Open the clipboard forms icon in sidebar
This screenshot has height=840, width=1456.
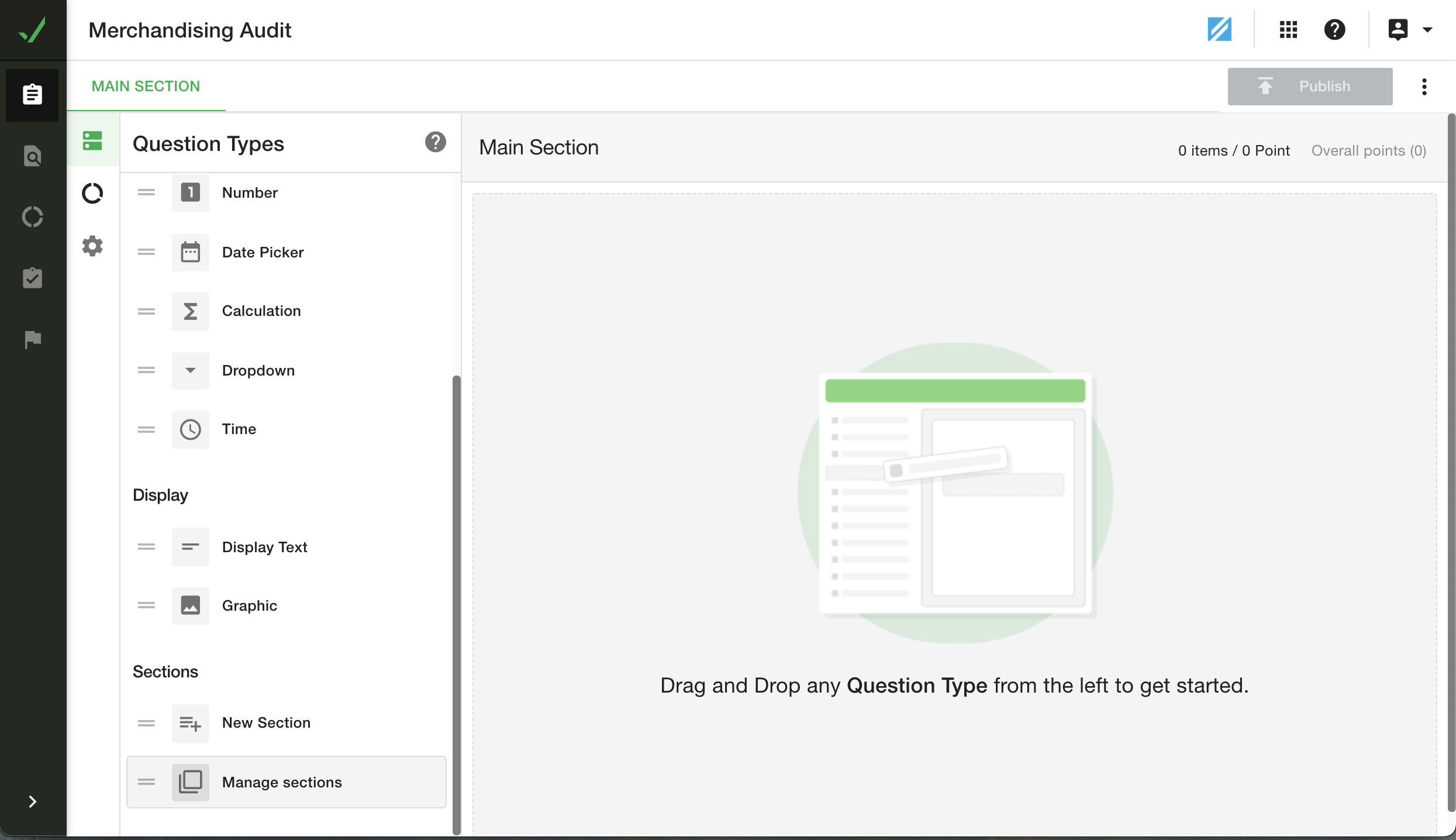click(32, 94)
